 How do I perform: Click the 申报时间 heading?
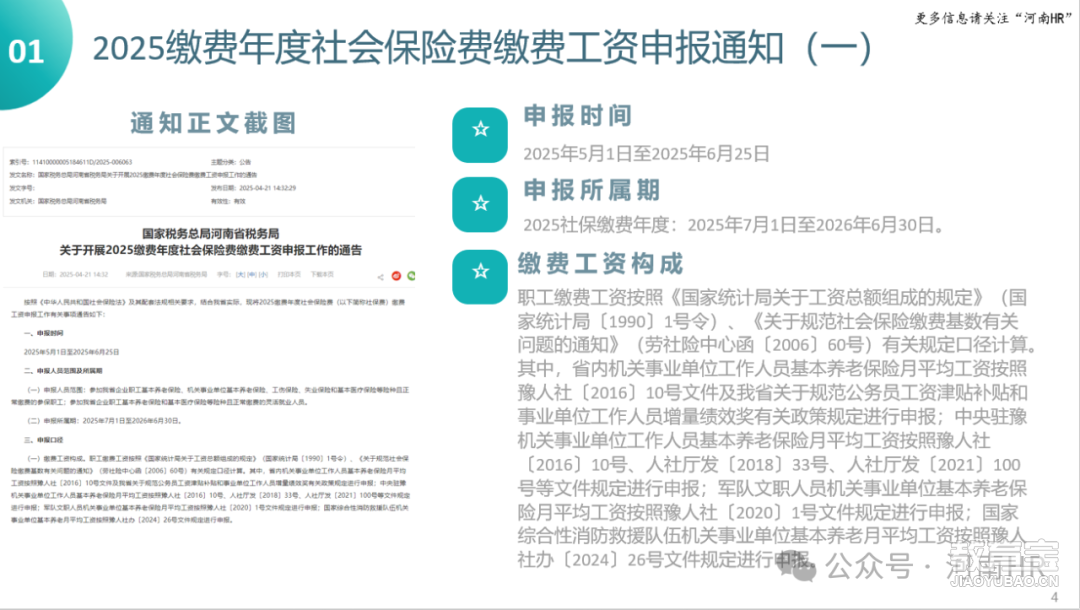(x=578, y=116)
